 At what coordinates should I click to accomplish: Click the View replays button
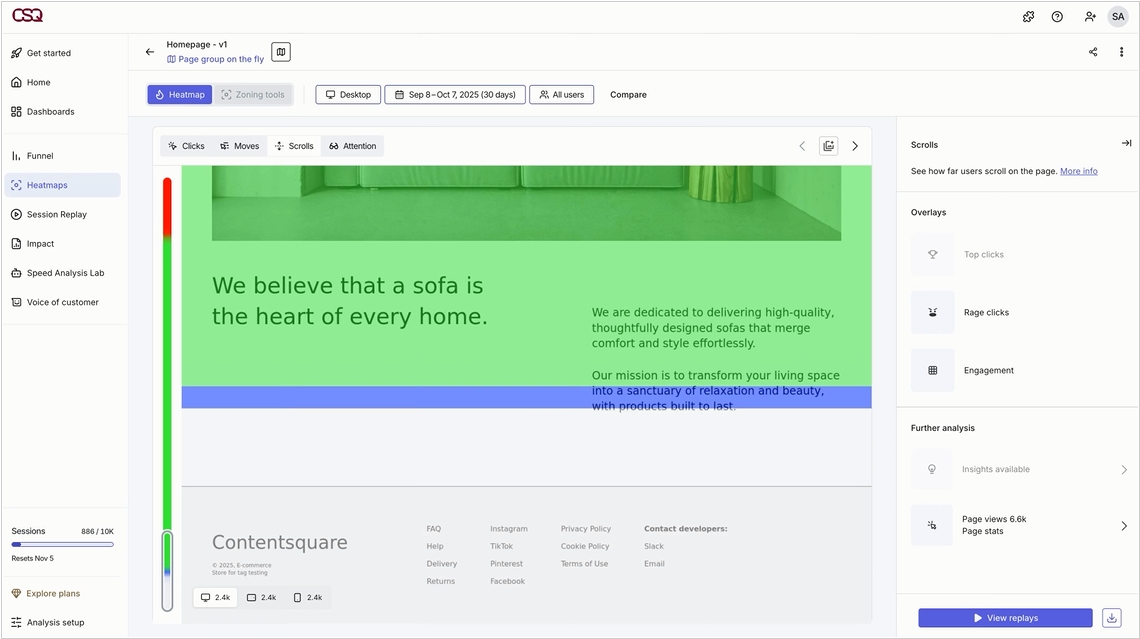1005,618
